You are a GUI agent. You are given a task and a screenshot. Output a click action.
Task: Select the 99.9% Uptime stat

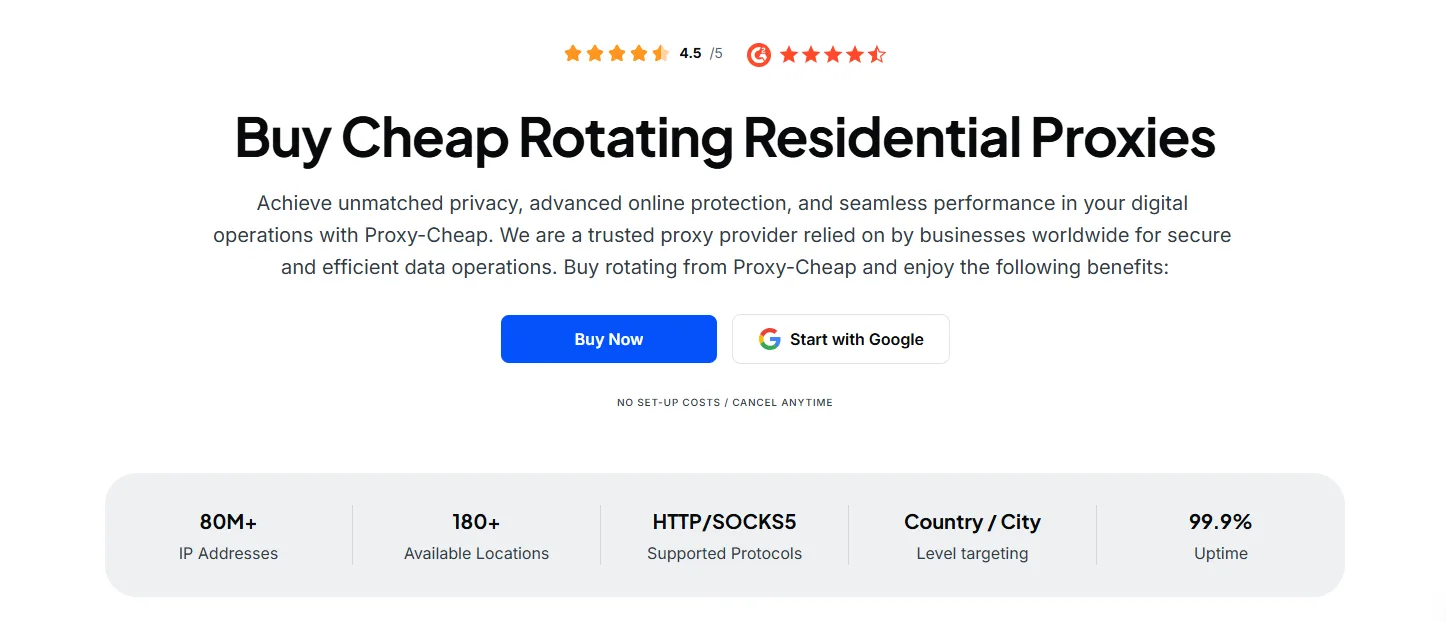pyautogui.click(x=1221, y=535)
